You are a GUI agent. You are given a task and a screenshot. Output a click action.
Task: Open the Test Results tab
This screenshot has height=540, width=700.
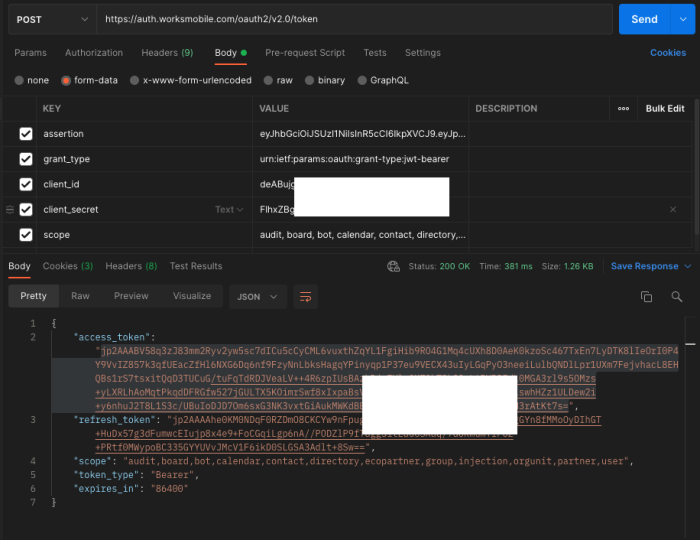coord(196,266)
